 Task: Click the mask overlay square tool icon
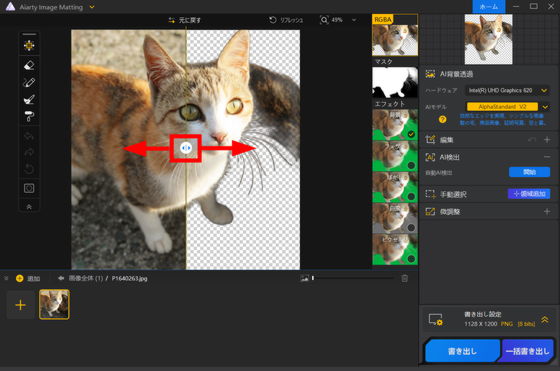[x=29, y=188]
